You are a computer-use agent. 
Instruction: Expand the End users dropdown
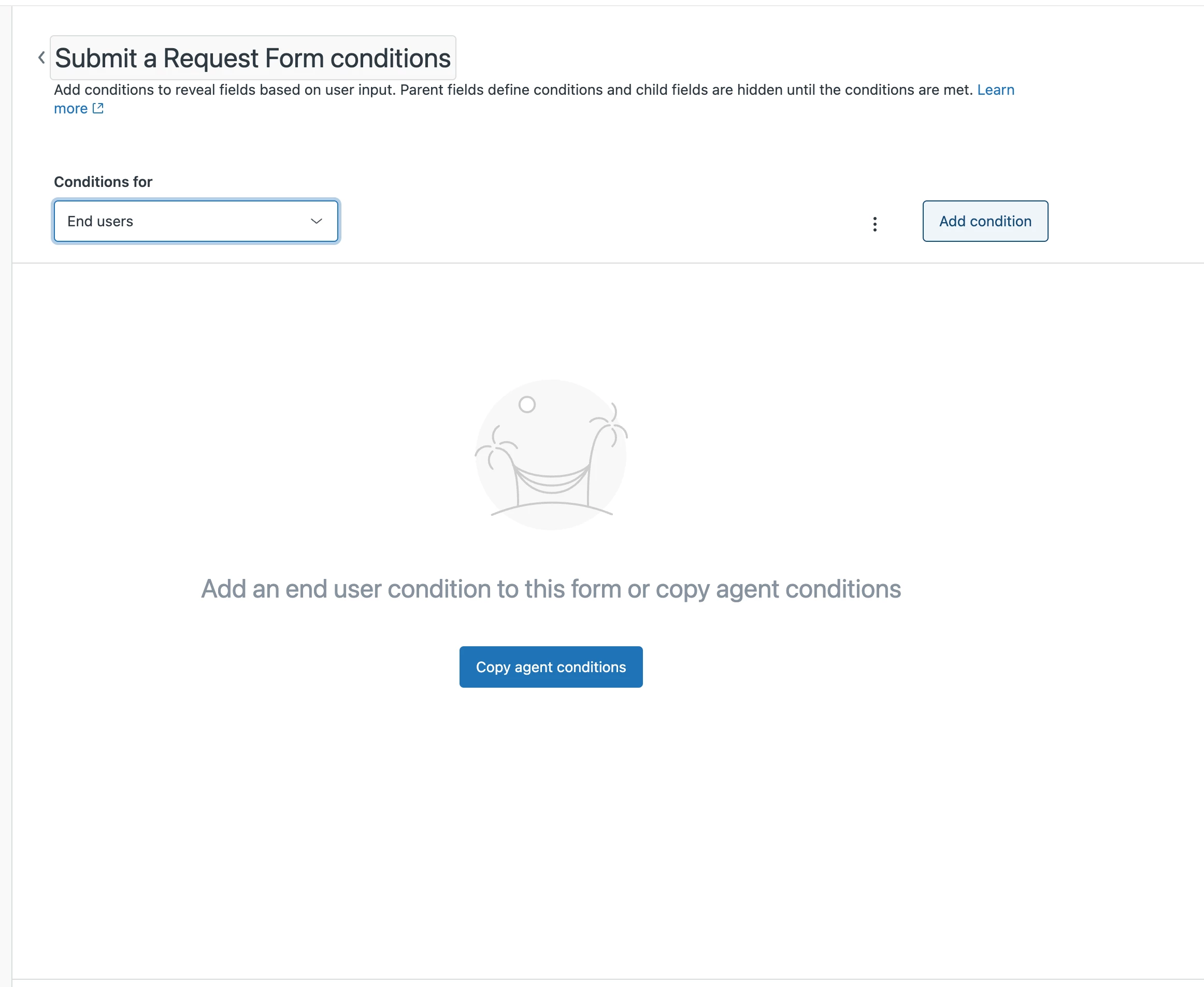(196, 221)
